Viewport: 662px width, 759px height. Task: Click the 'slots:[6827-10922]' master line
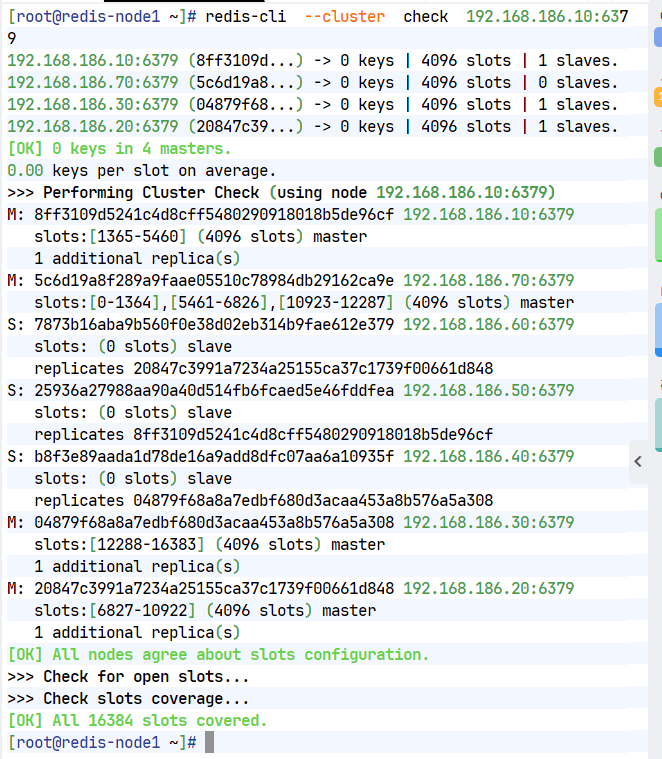click(x=205, y=611)
